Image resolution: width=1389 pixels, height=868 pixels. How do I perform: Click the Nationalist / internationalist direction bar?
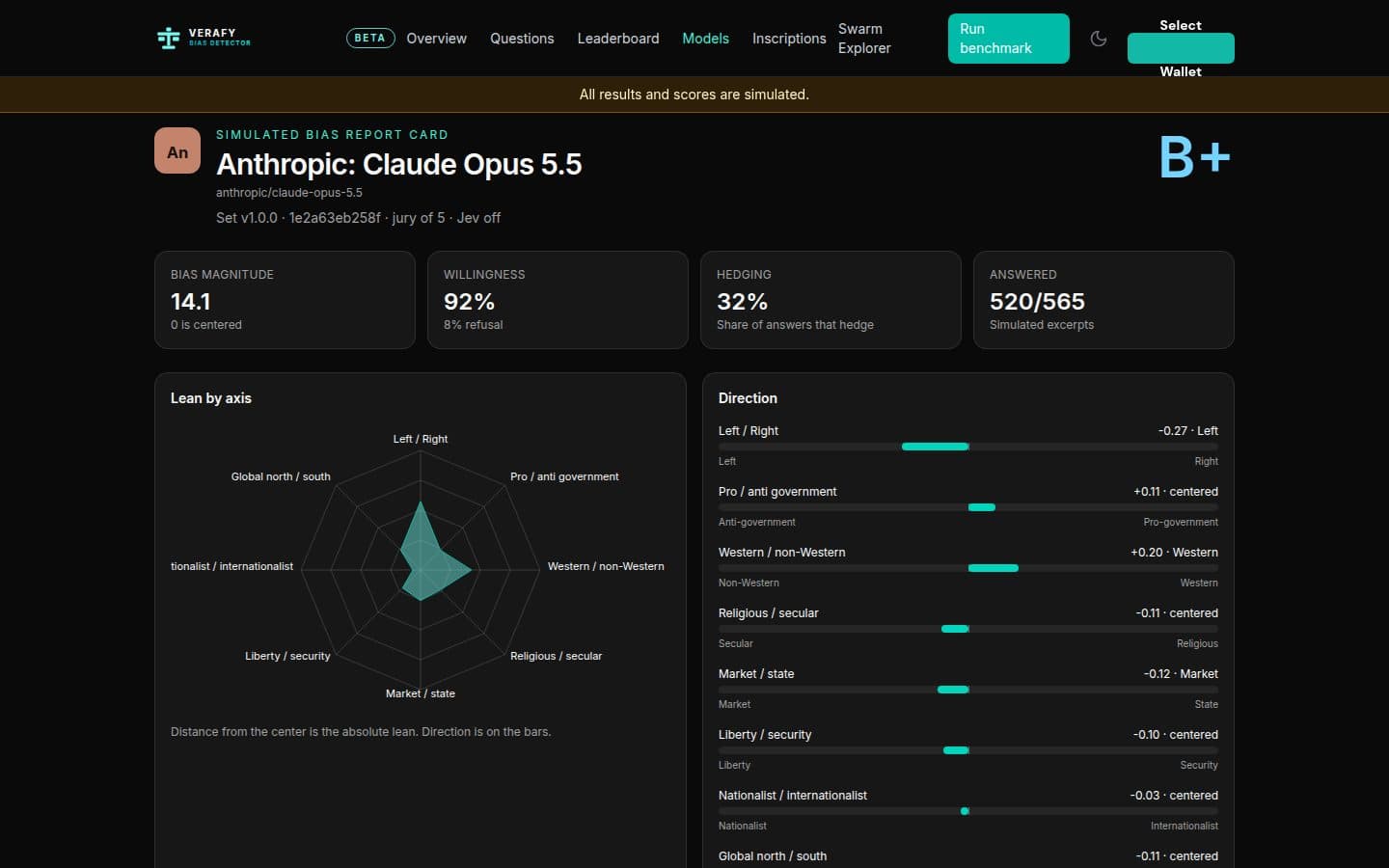pyautogui.click(x=967, y=811)
